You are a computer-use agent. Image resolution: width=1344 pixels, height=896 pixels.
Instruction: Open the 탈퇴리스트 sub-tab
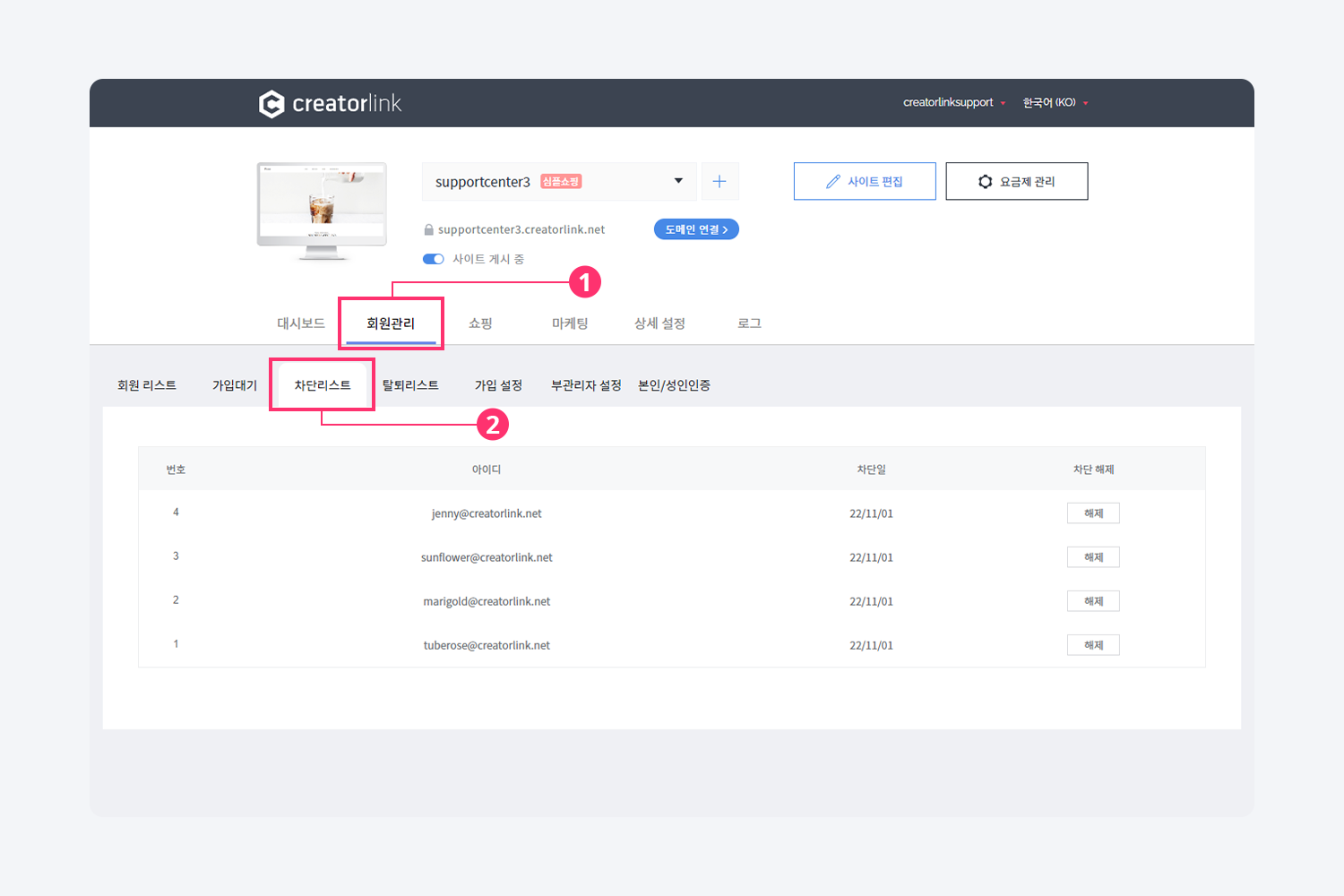[x=410, y=385]
